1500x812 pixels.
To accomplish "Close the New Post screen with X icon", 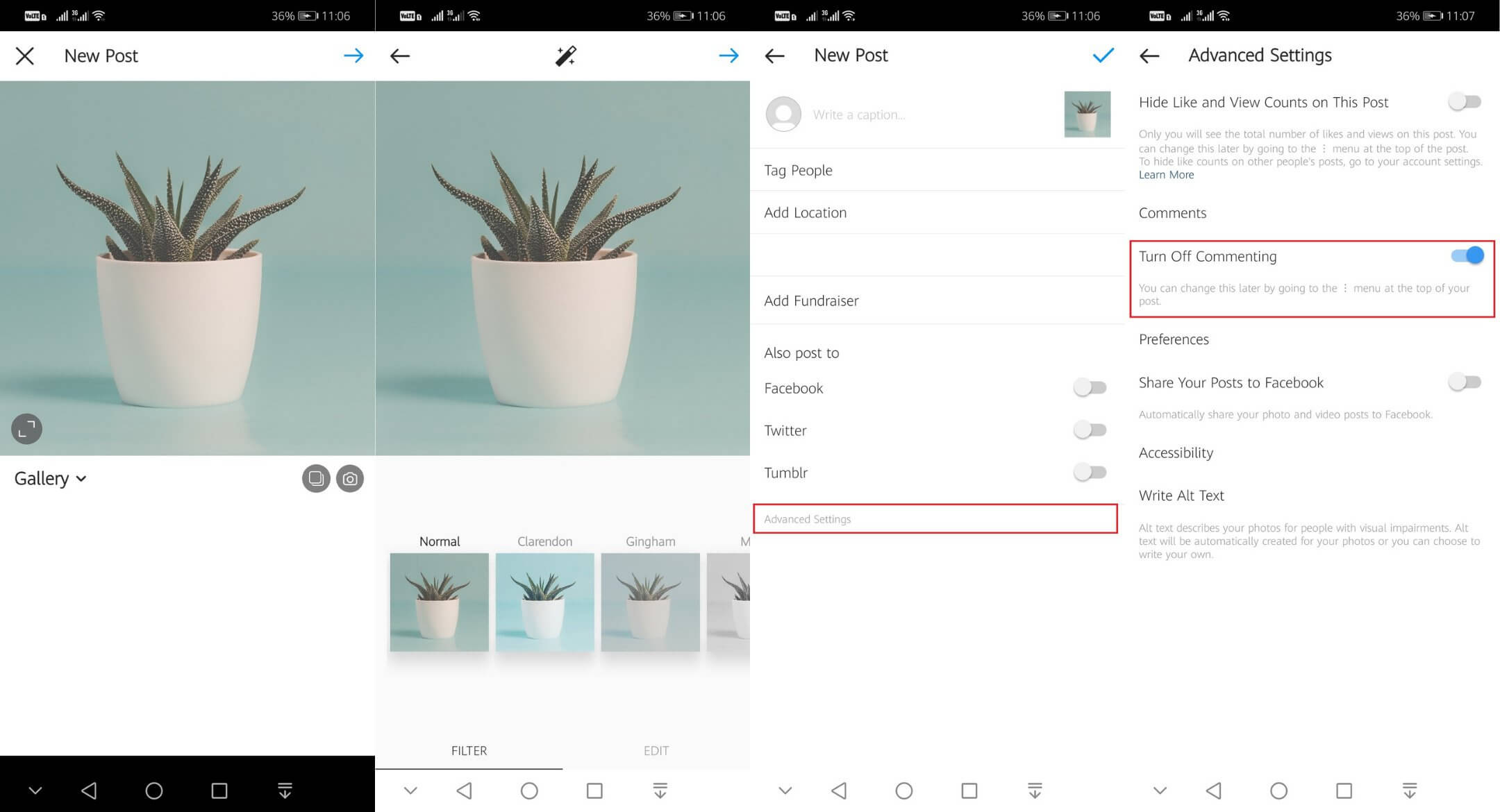I will click(25, 56).
